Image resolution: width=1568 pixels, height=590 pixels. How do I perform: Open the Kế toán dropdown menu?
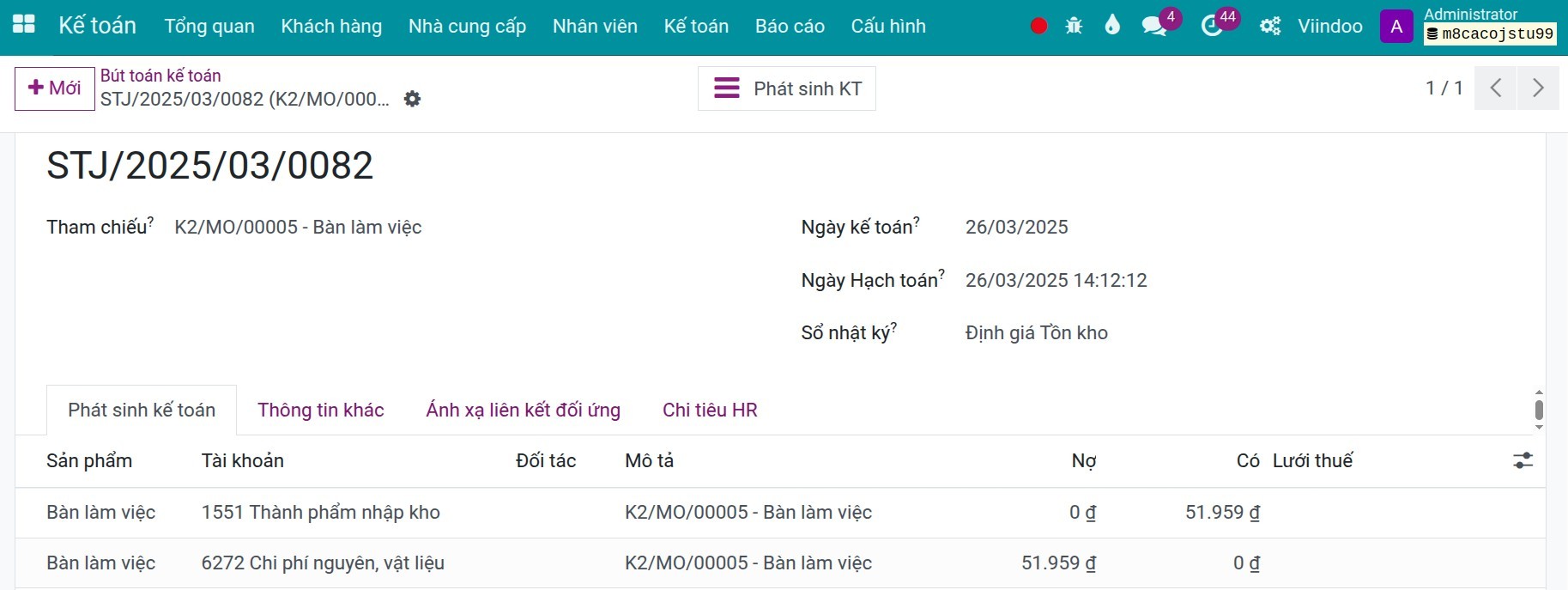pos(696,27)
